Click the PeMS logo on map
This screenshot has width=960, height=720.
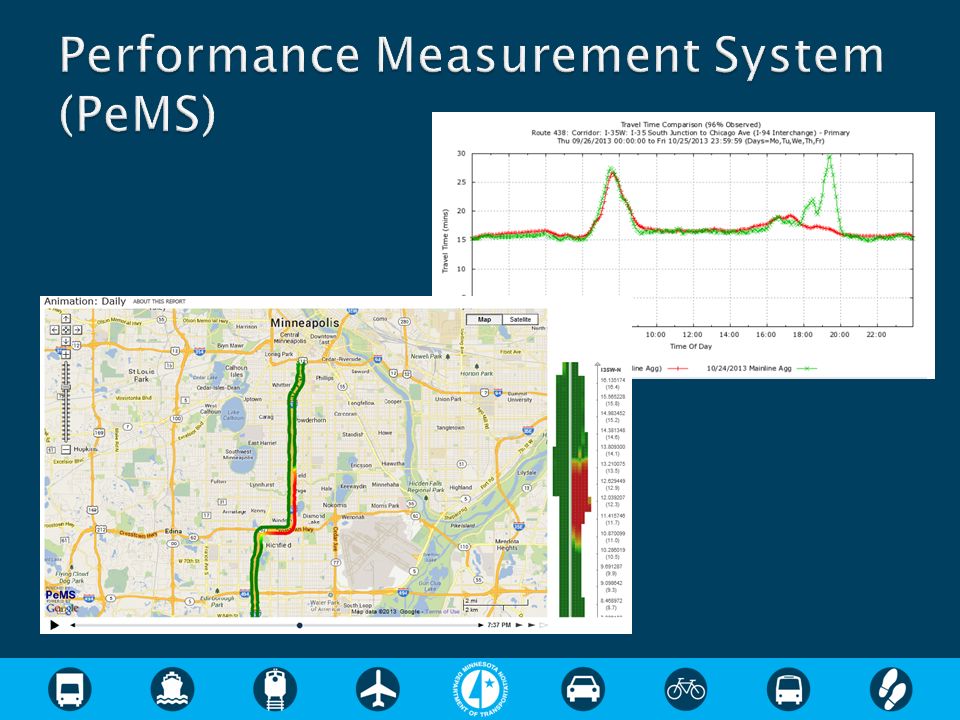(x=61, y=595)
